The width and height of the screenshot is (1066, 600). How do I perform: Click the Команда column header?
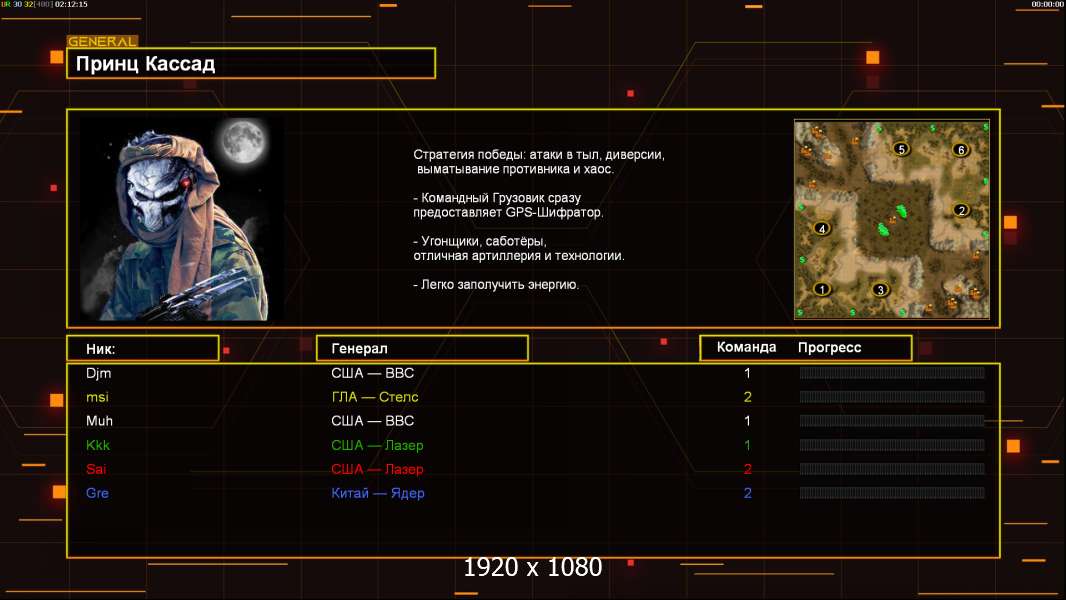(746, 347)
